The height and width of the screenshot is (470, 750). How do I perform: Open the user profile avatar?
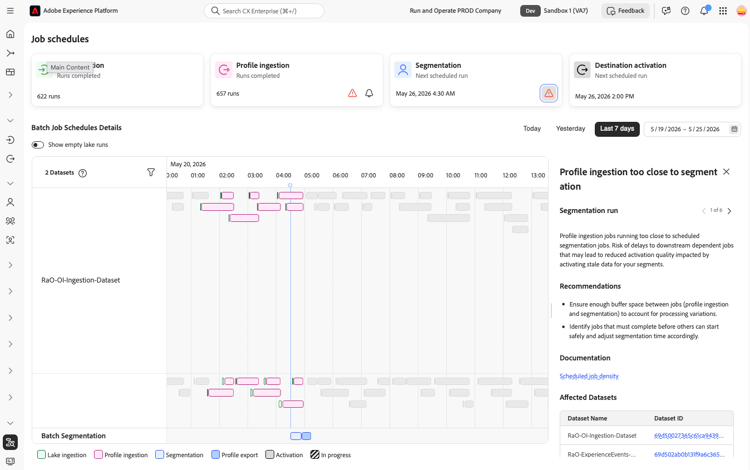click(741, 11)
